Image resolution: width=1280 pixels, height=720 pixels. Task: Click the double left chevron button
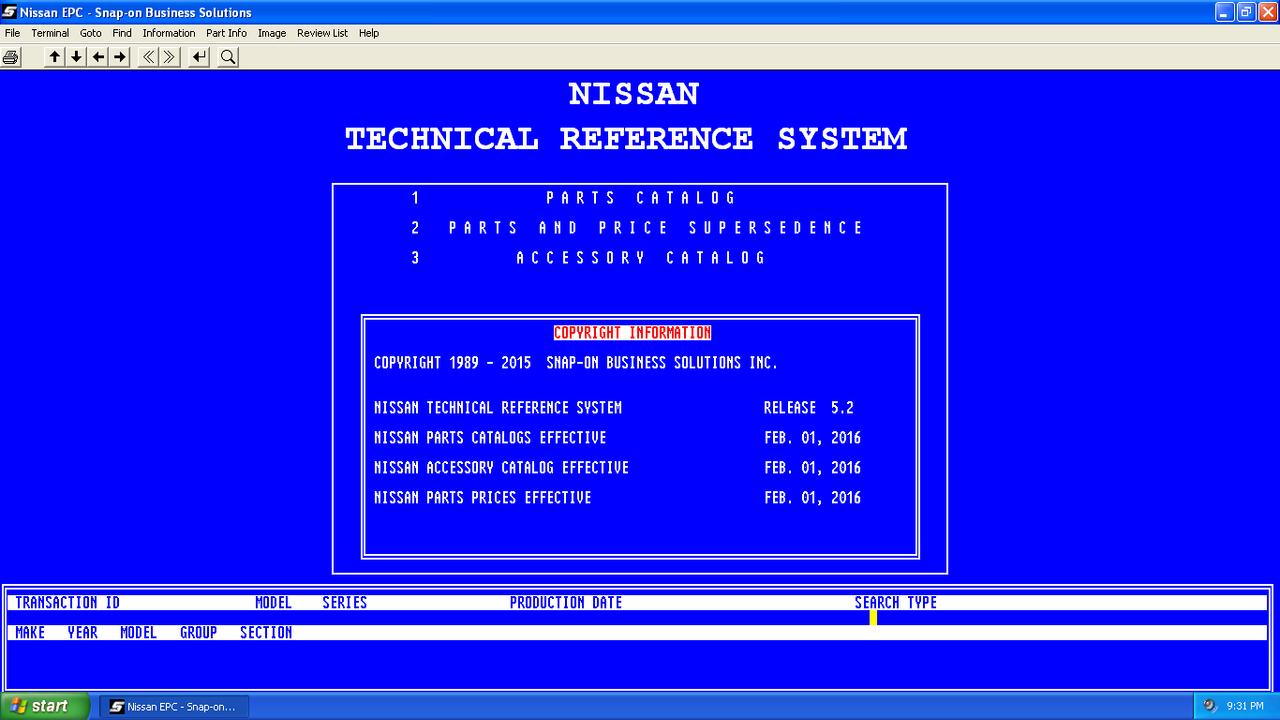point(148,57)
